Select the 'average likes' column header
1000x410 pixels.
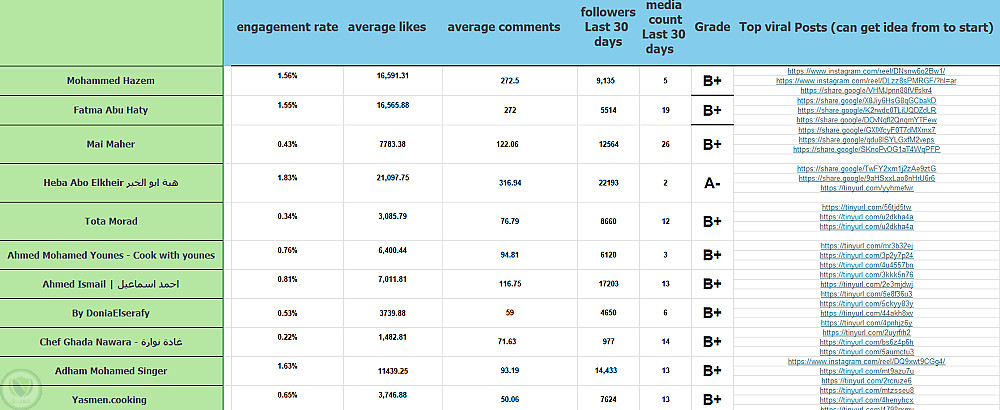[x=387, y=27]
